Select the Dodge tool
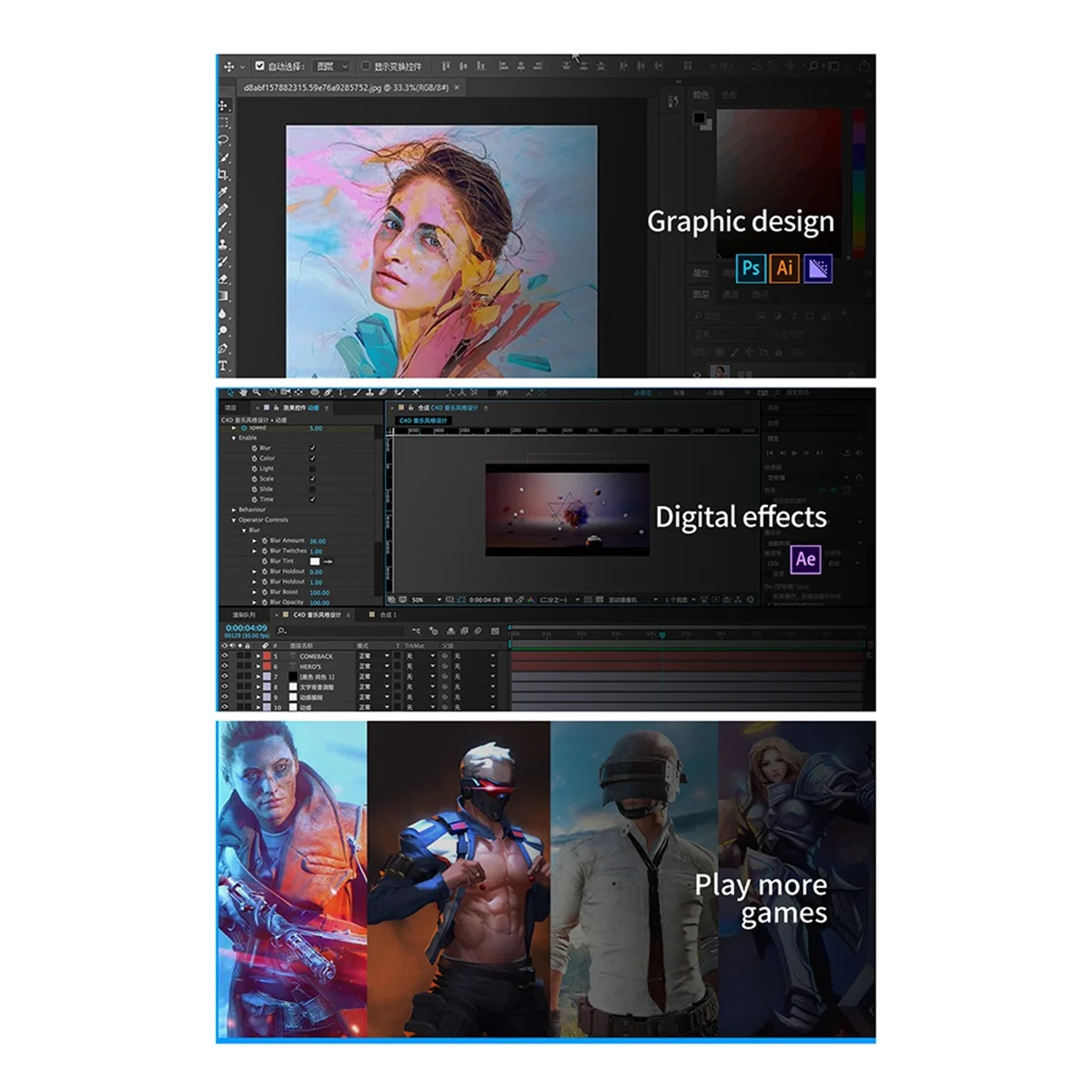 [x=223, y=329]
